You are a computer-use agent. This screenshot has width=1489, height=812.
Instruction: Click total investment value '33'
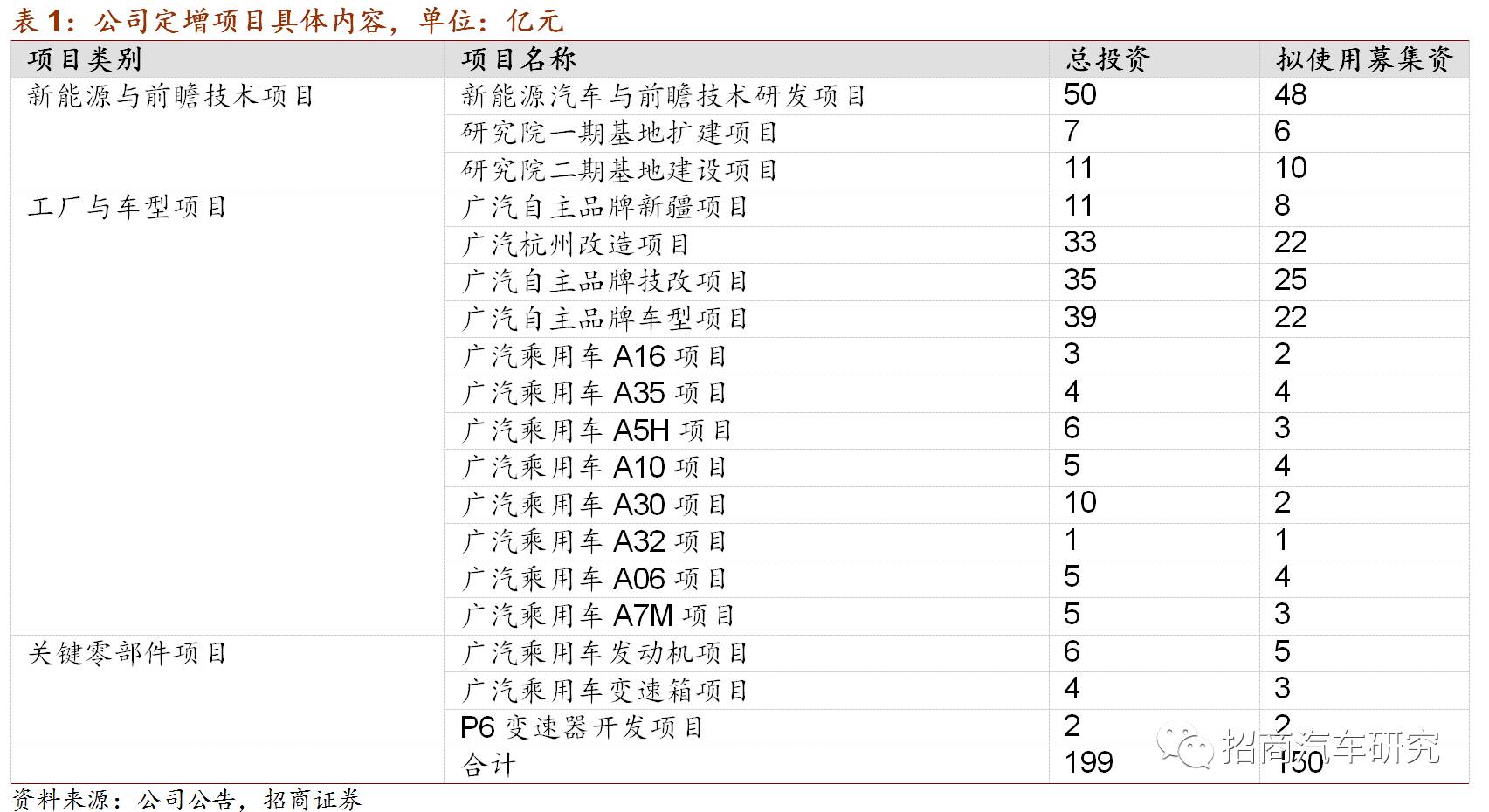[x=1080, y=243]
